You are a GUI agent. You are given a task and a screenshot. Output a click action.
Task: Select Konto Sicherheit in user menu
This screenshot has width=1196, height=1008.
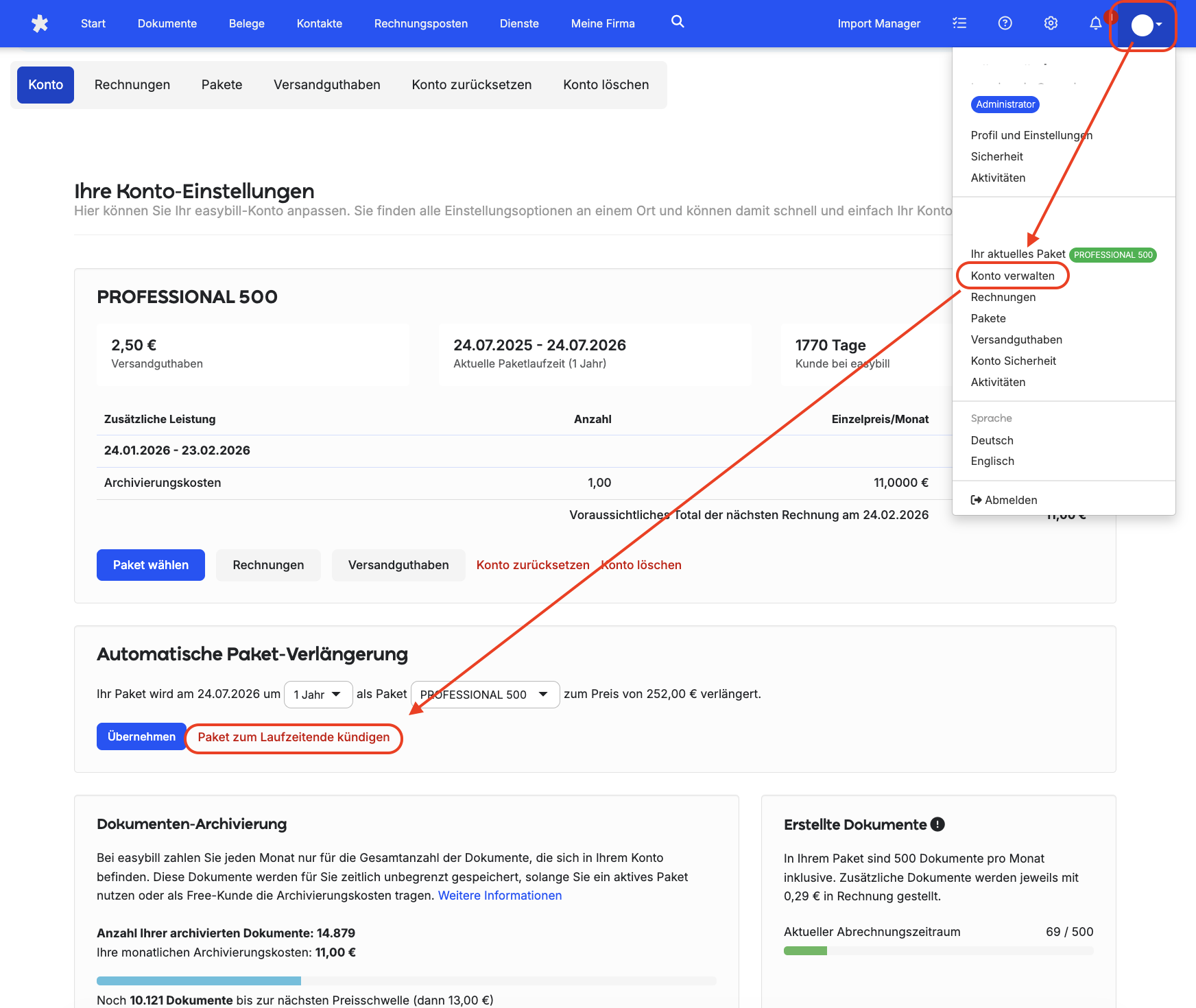(1013, 361)
